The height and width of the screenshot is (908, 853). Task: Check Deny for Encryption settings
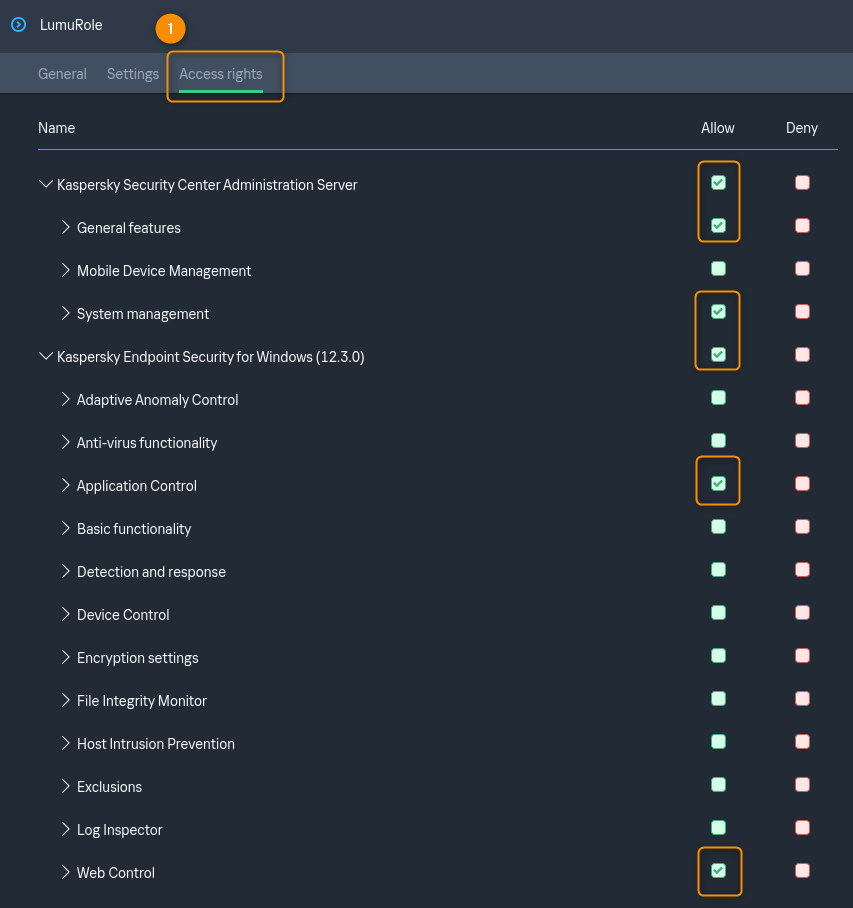(802, 656)
